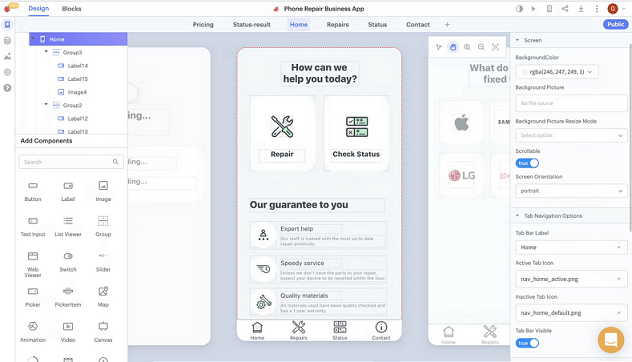Click the zoom in magnifier icon
The image size is (632, 362).
click(x=467, y=47)
